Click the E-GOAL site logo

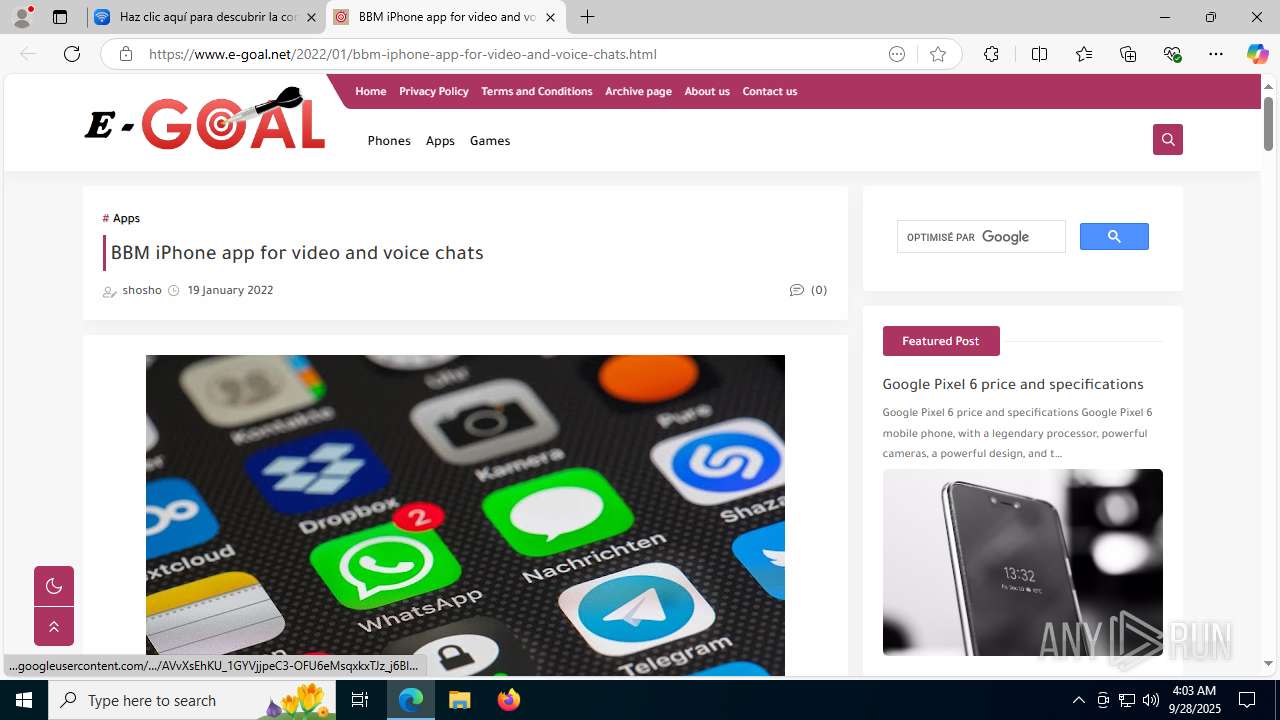(x=205, y=119)
